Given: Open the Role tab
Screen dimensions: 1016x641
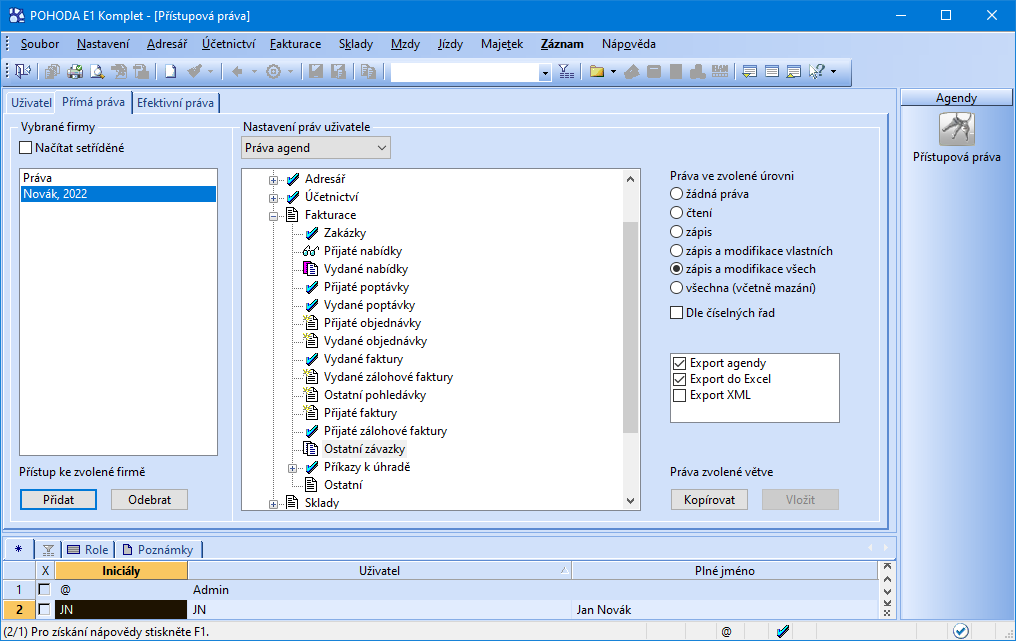Looking at the screenshot, I should tap(88, 550).
